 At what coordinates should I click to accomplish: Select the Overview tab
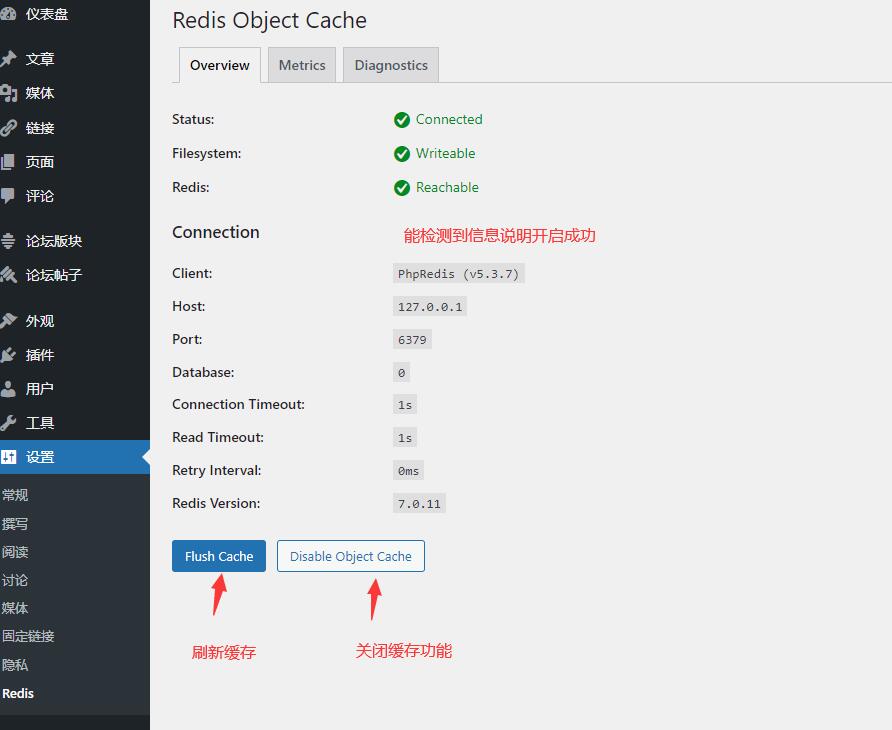click(x=219, y=65)
